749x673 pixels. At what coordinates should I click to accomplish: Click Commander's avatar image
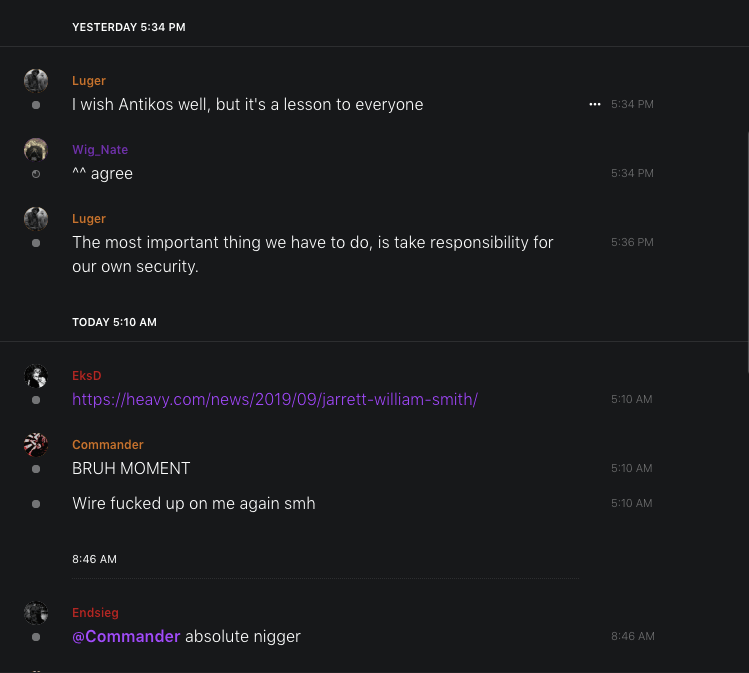(36, 445)
